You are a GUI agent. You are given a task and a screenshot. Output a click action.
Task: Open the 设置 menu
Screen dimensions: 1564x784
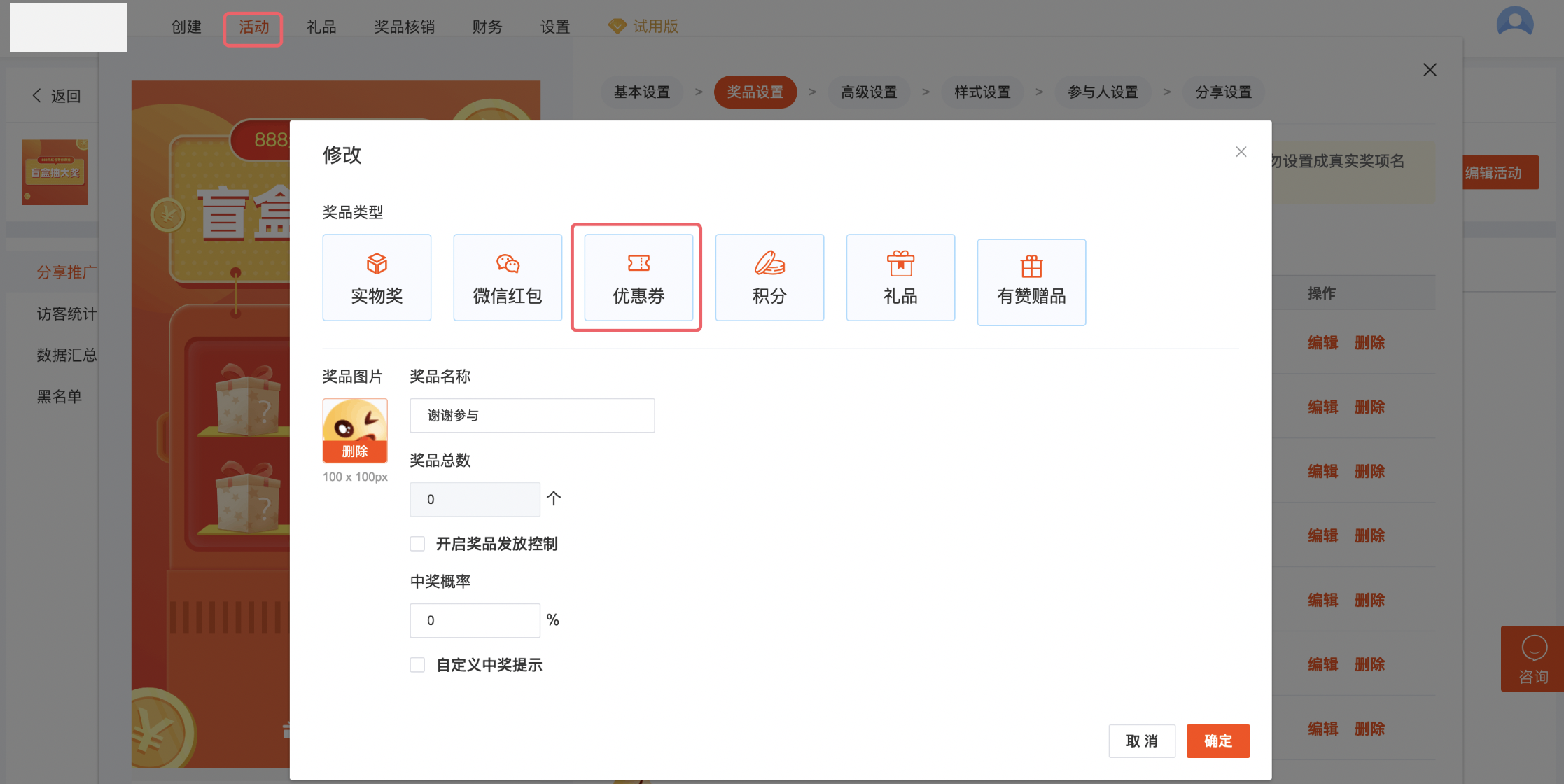pyautogui.click(x=555, y=27)
